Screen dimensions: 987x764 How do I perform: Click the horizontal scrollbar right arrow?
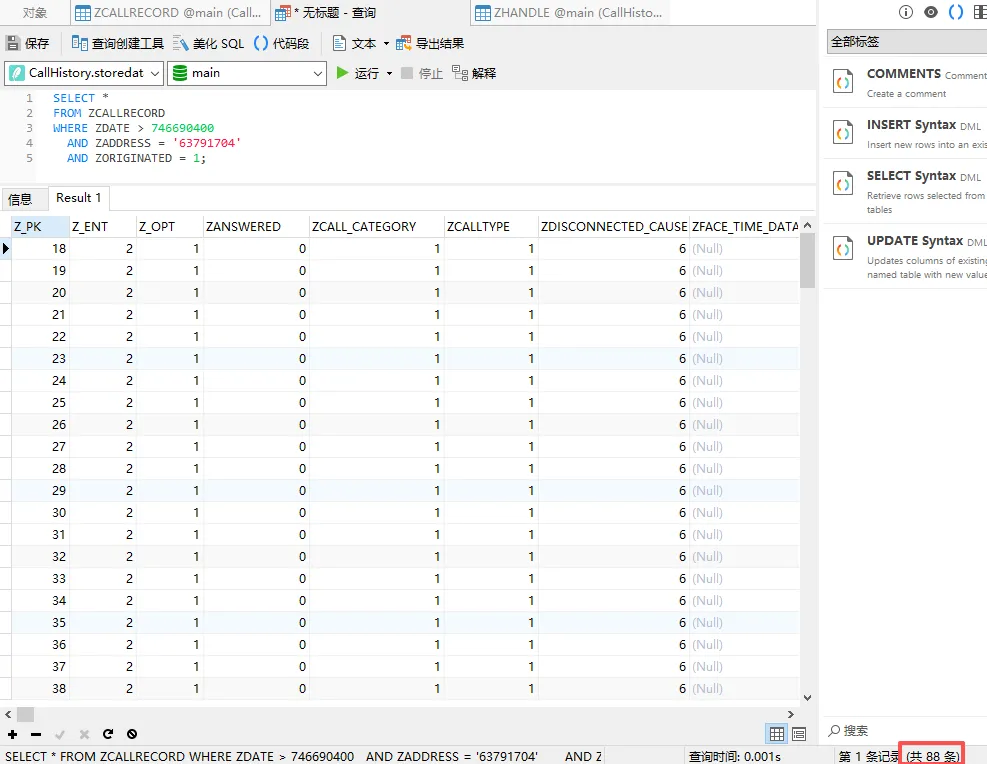pos(791,714)
